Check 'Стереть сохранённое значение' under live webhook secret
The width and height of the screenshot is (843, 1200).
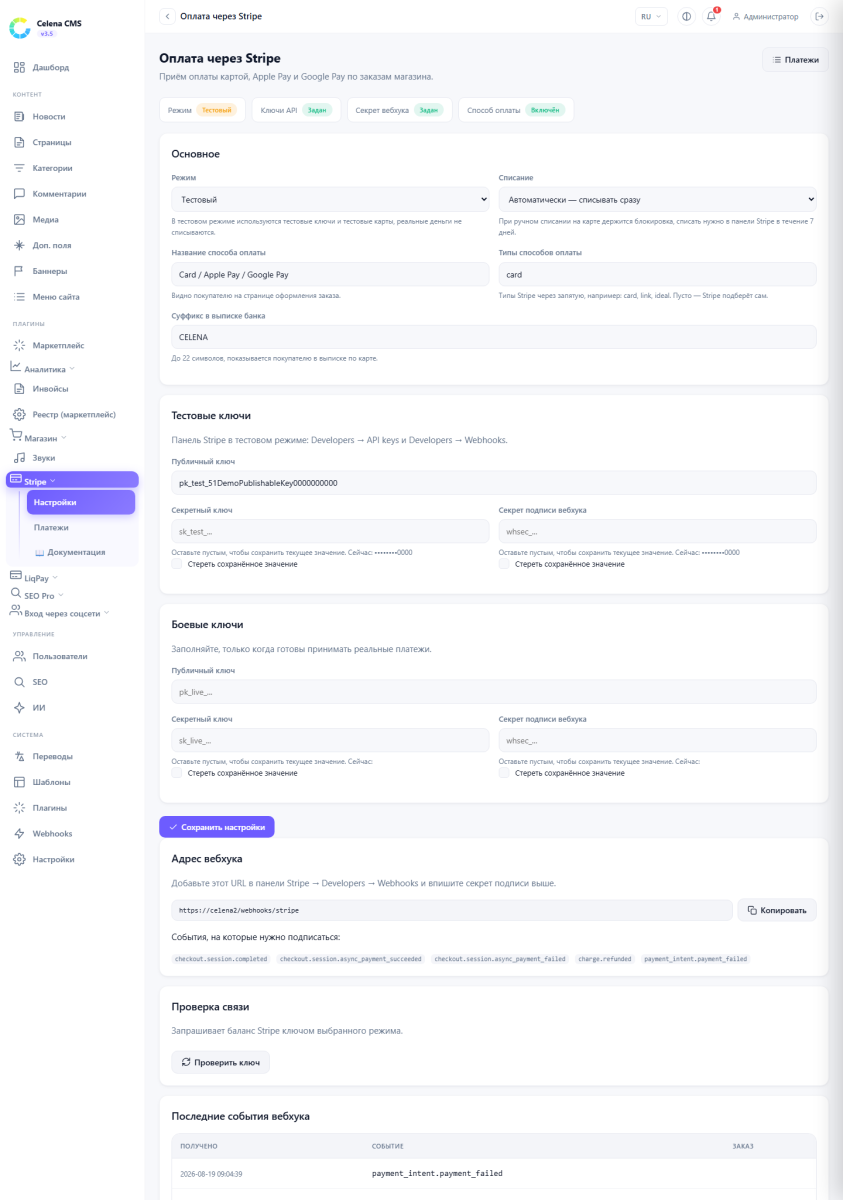pyautogui.click(x=504, y=773)
